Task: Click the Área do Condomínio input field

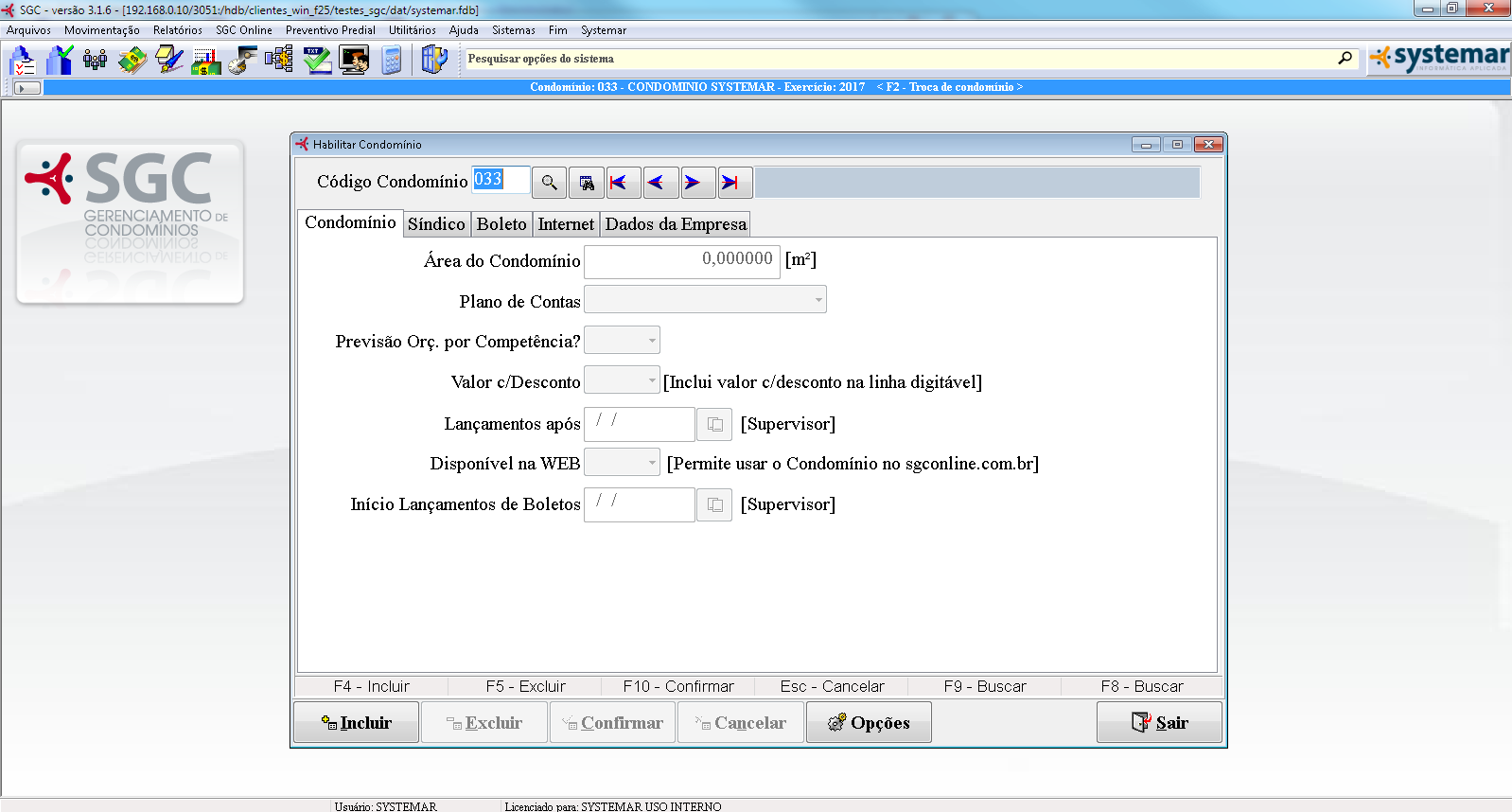Action: 681,260
